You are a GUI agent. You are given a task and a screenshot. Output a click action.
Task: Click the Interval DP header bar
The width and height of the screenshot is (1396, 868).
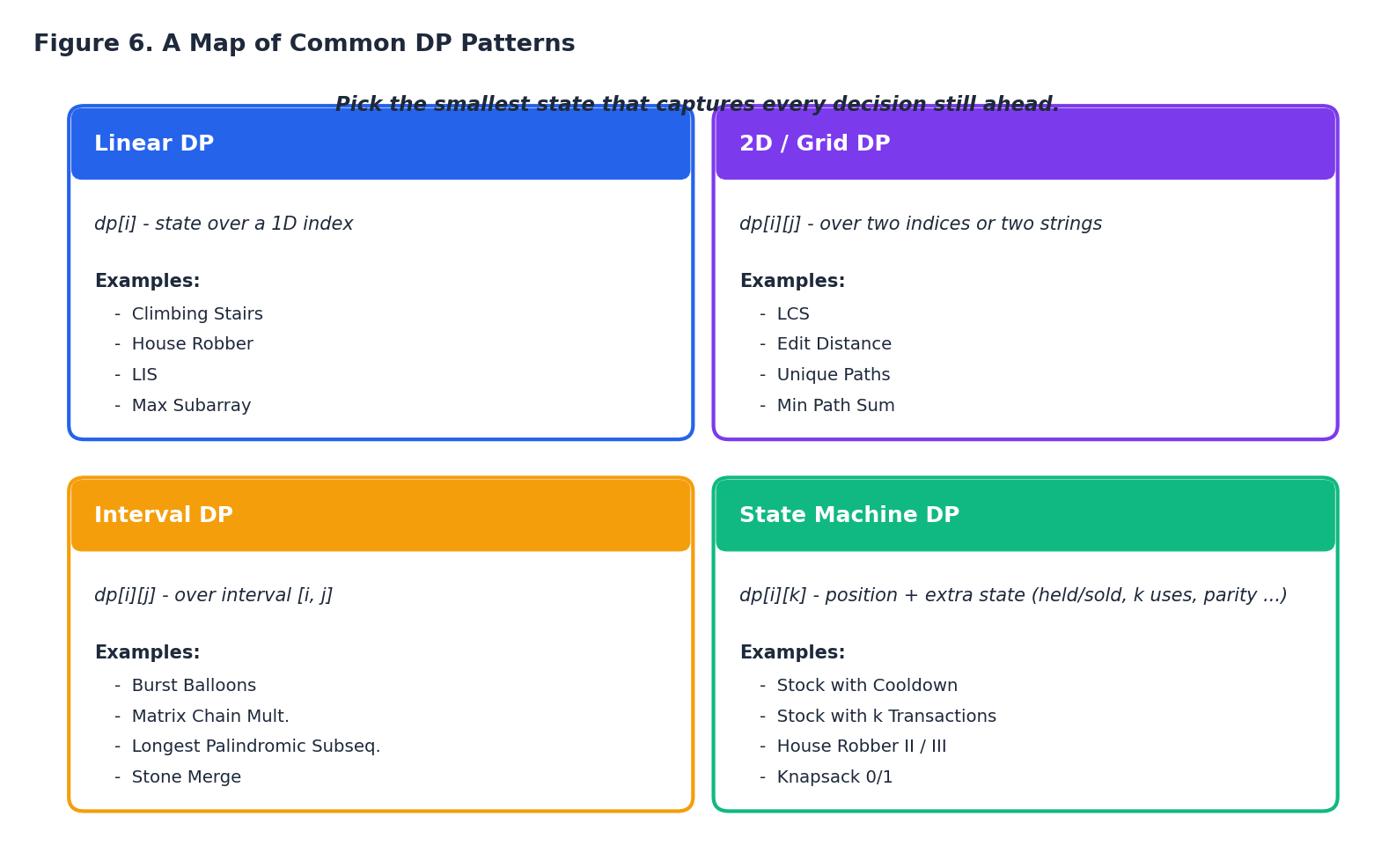point(380,515)
